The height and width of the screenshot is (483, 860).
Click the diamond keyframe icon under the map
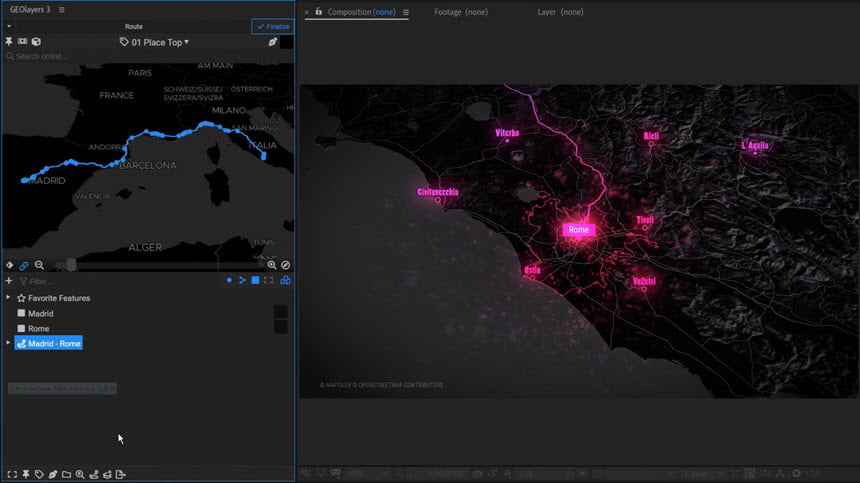coord(9,265)
